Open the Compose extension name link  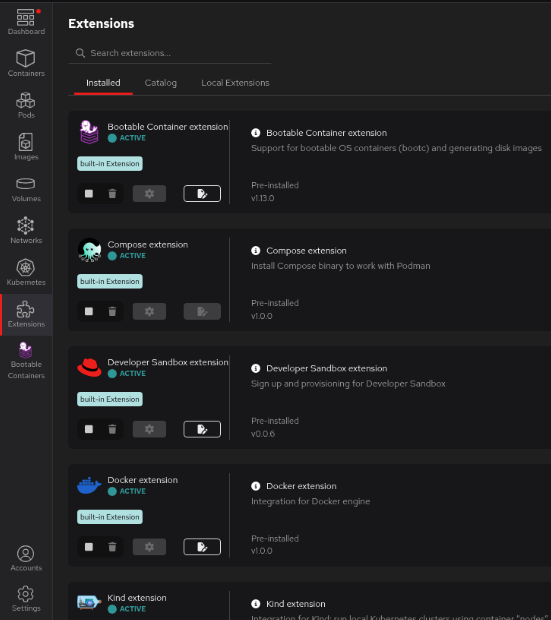(x=148, y=245)
